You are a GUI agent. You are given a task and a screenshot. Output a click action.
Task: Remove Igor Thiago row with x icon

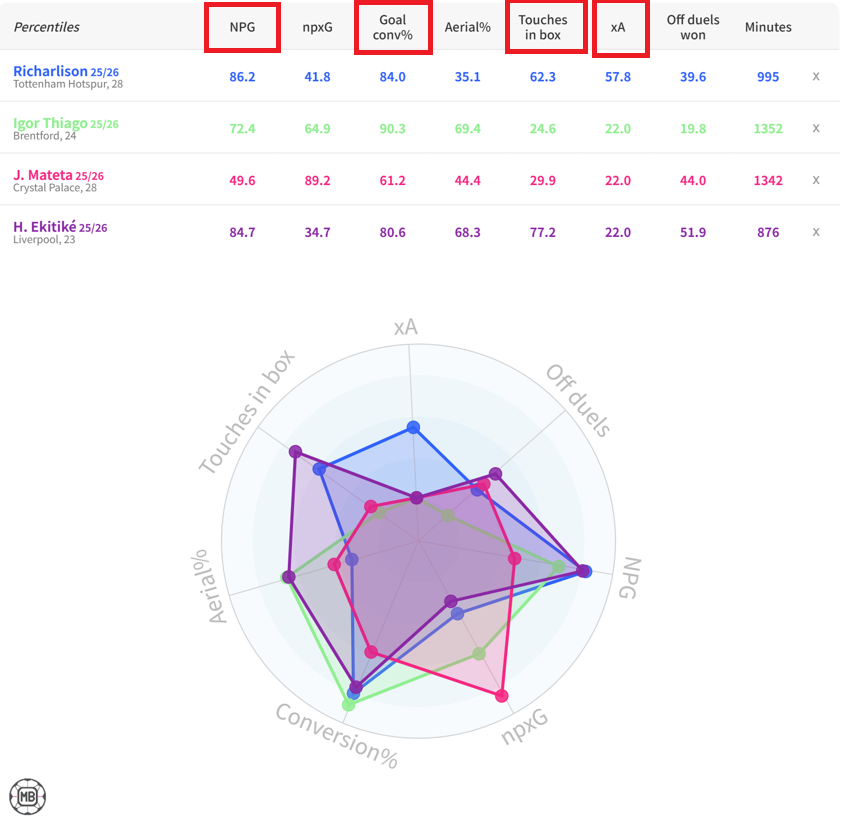tap(816, 128)
